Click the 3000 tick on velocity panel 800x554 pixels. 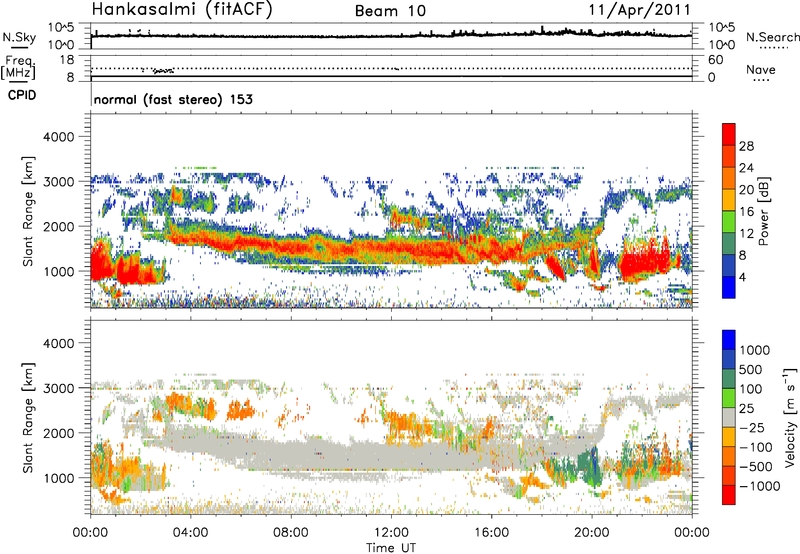[x=59, y=388]
